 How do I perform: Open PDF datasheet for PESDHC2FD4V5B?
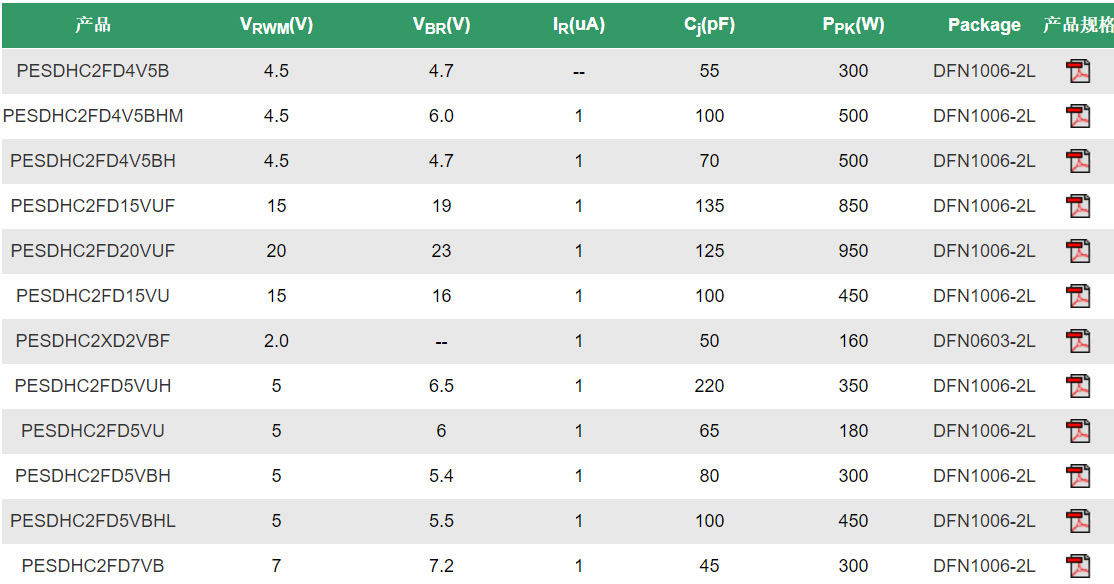click(x=1078, y=71)
